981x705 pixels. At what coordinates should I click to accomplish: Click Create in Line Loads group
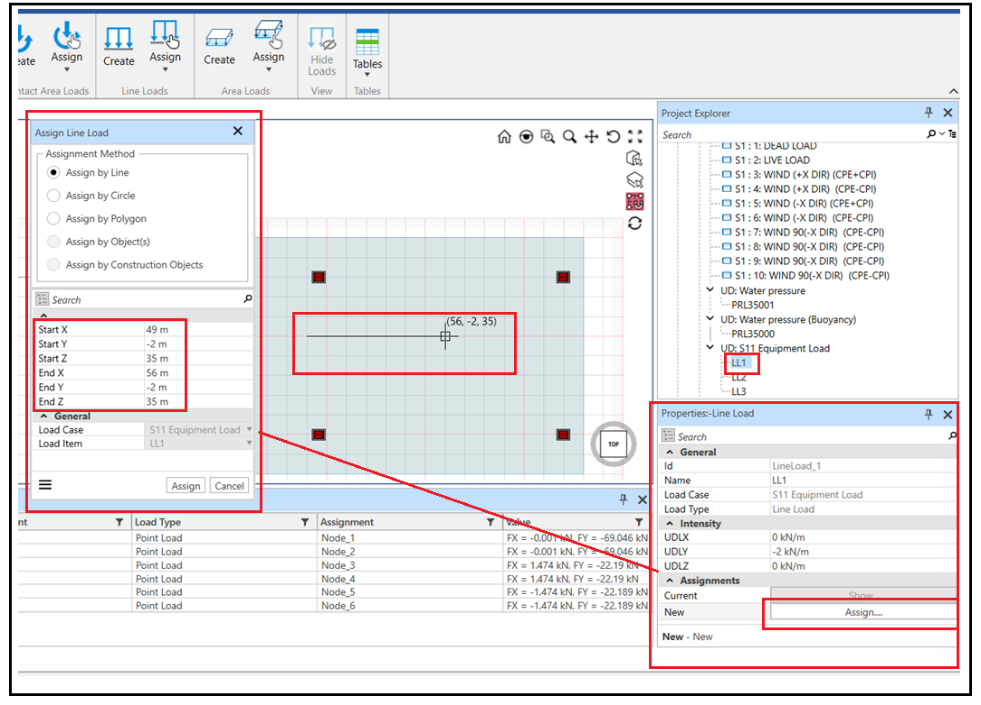[118, 47]
